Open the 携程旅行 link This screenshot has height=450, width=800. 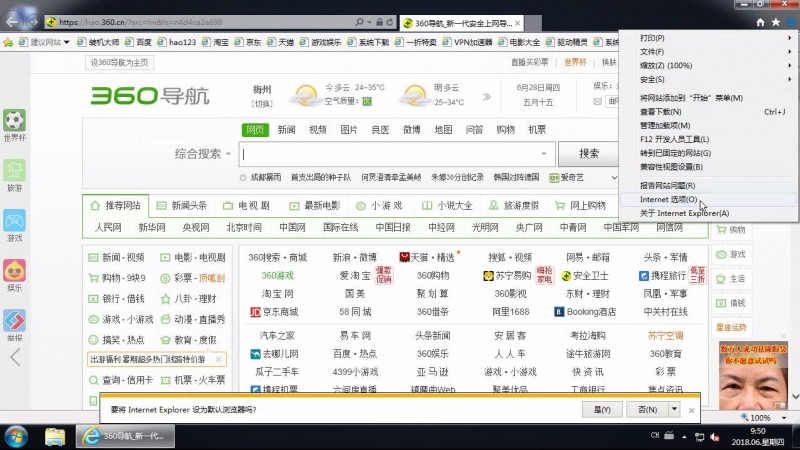[x=663, y=276]
